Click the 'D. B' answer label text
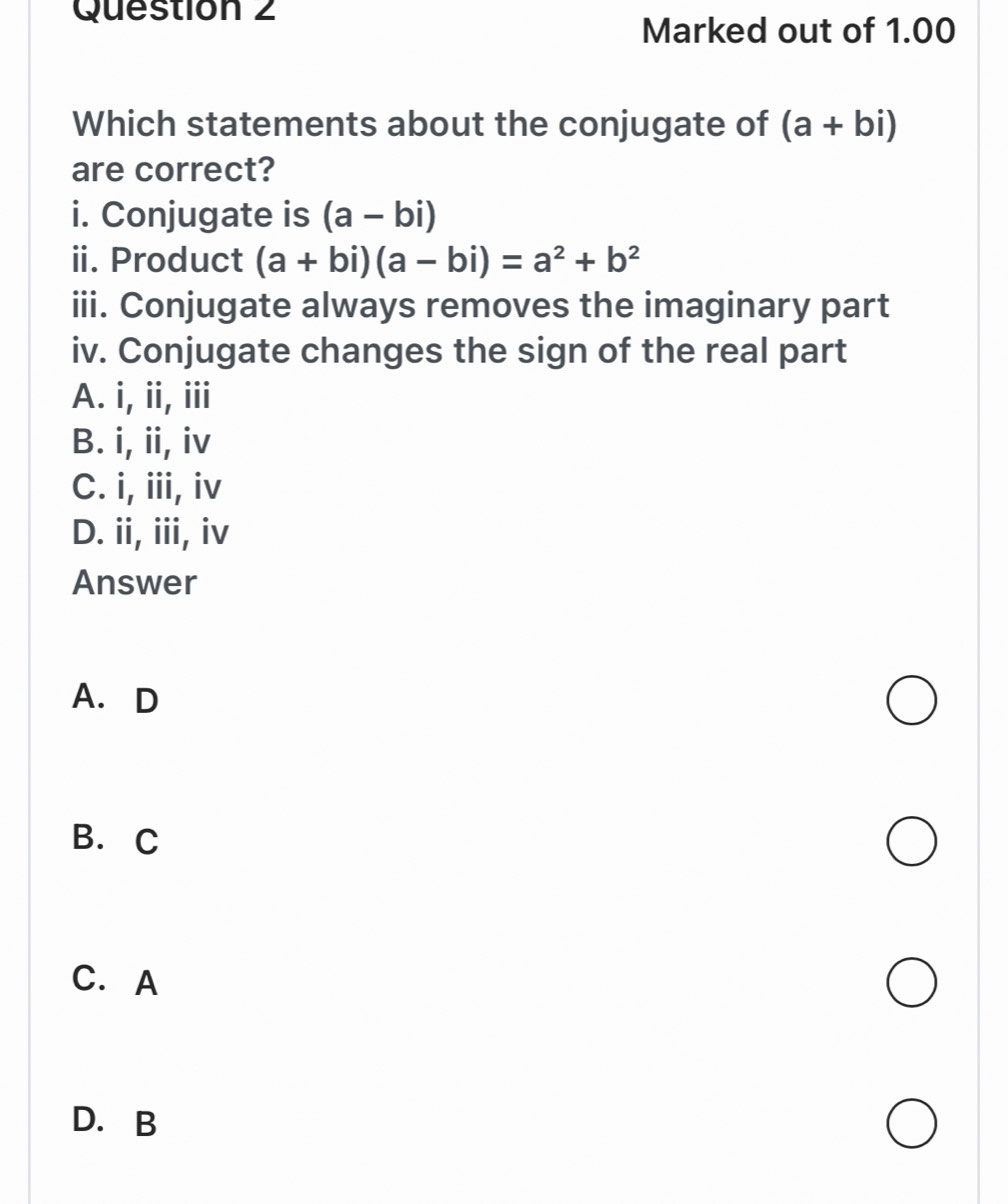The width and height of the screenshot is (1008, 1204). (x=116, y=1123)
